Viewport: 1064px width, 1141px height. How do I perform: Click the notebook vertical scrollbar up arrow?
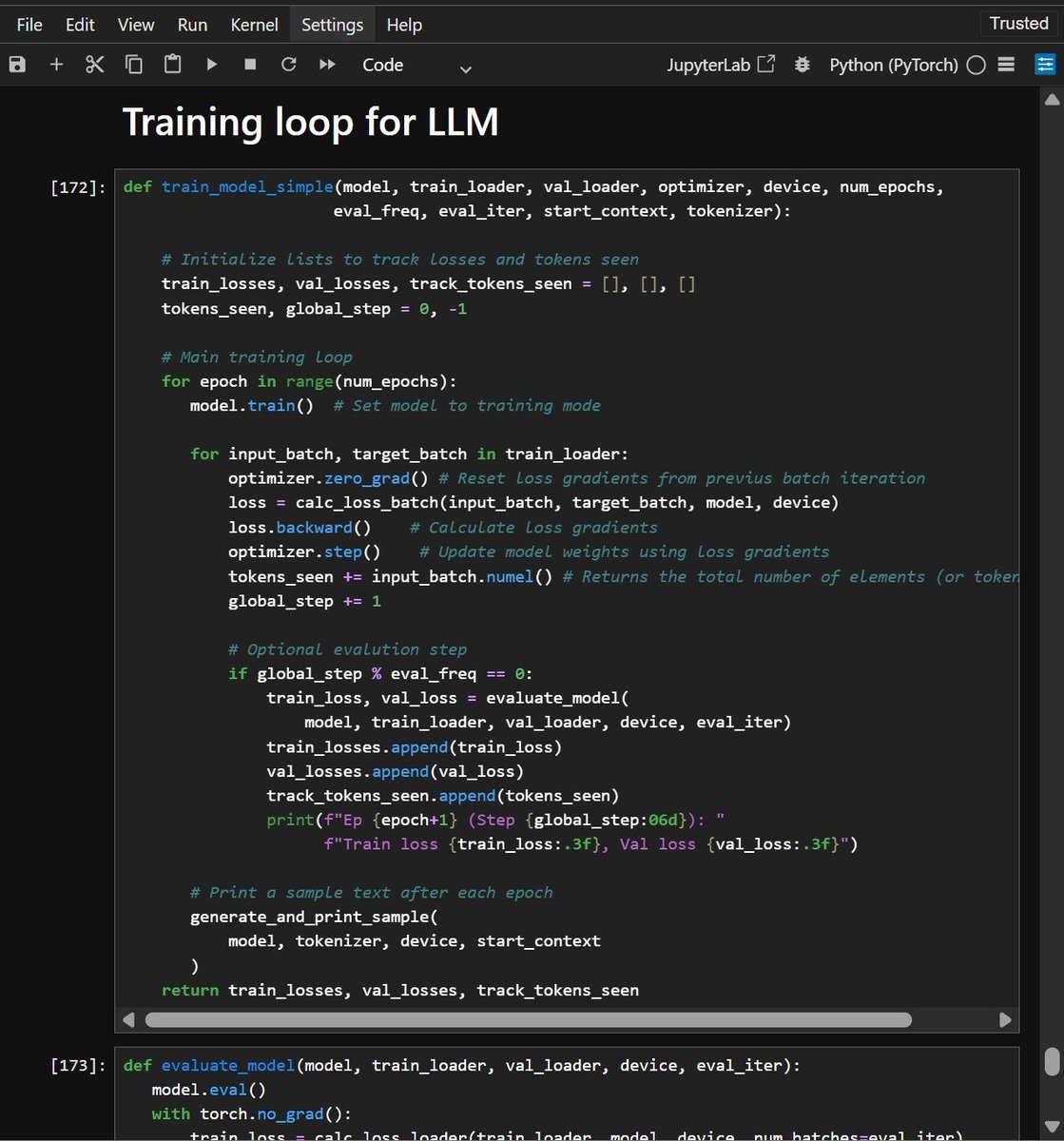tap(1052, 99)
